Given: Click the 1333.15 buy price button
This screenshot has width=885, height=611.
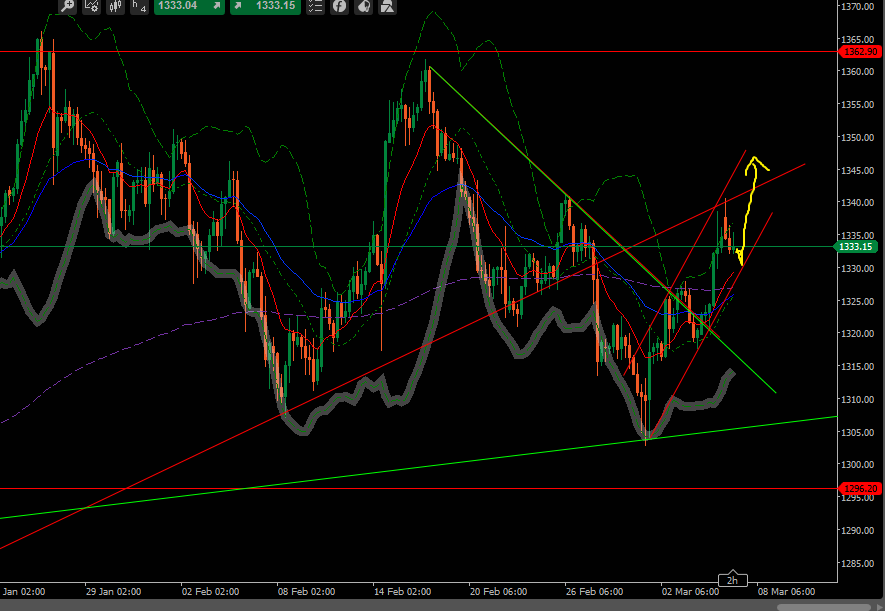Looking at the screenshot, I should tap(265, 6).
